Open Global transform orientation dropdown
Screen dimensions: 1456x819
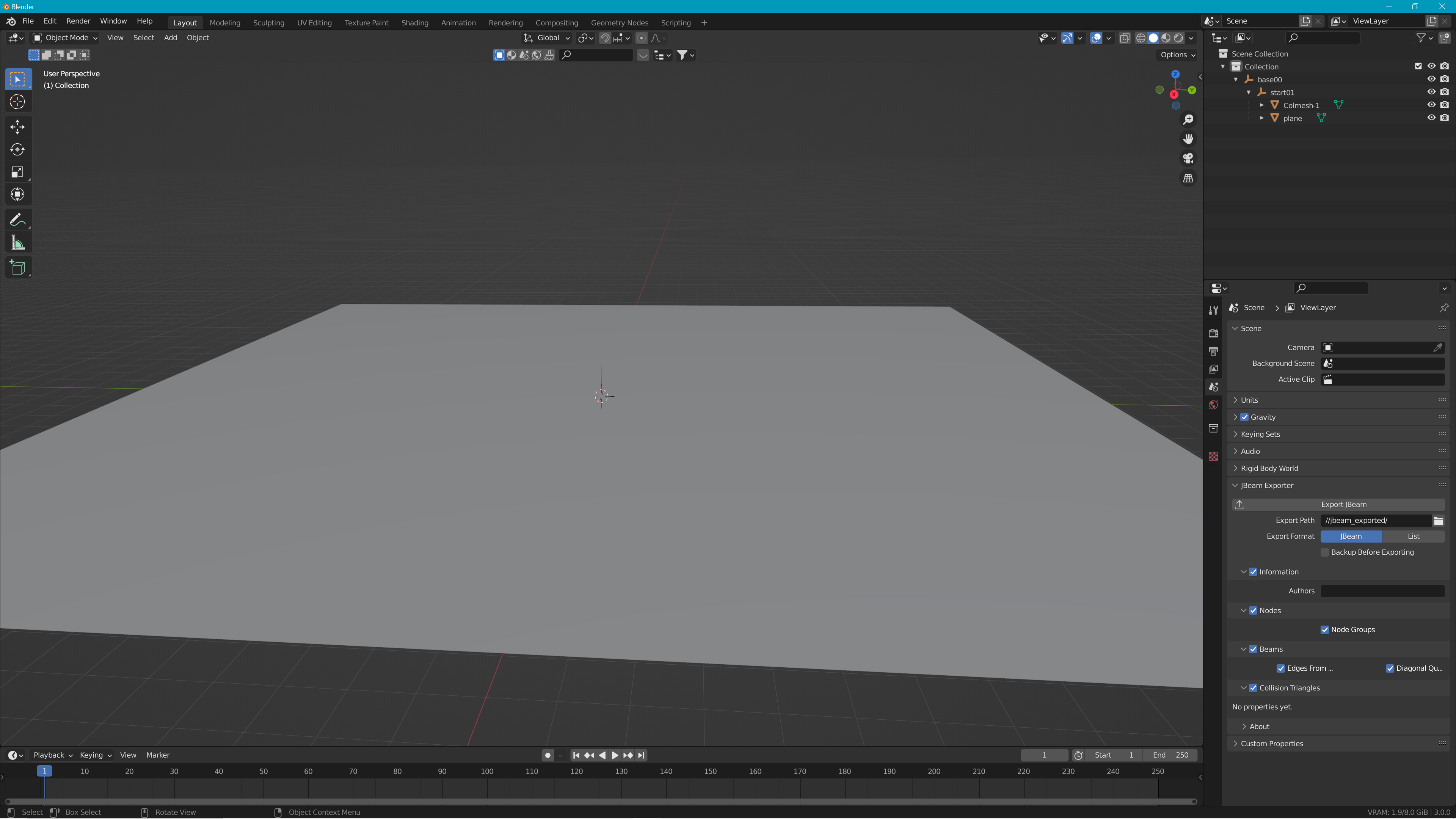[x=546, y=38]
